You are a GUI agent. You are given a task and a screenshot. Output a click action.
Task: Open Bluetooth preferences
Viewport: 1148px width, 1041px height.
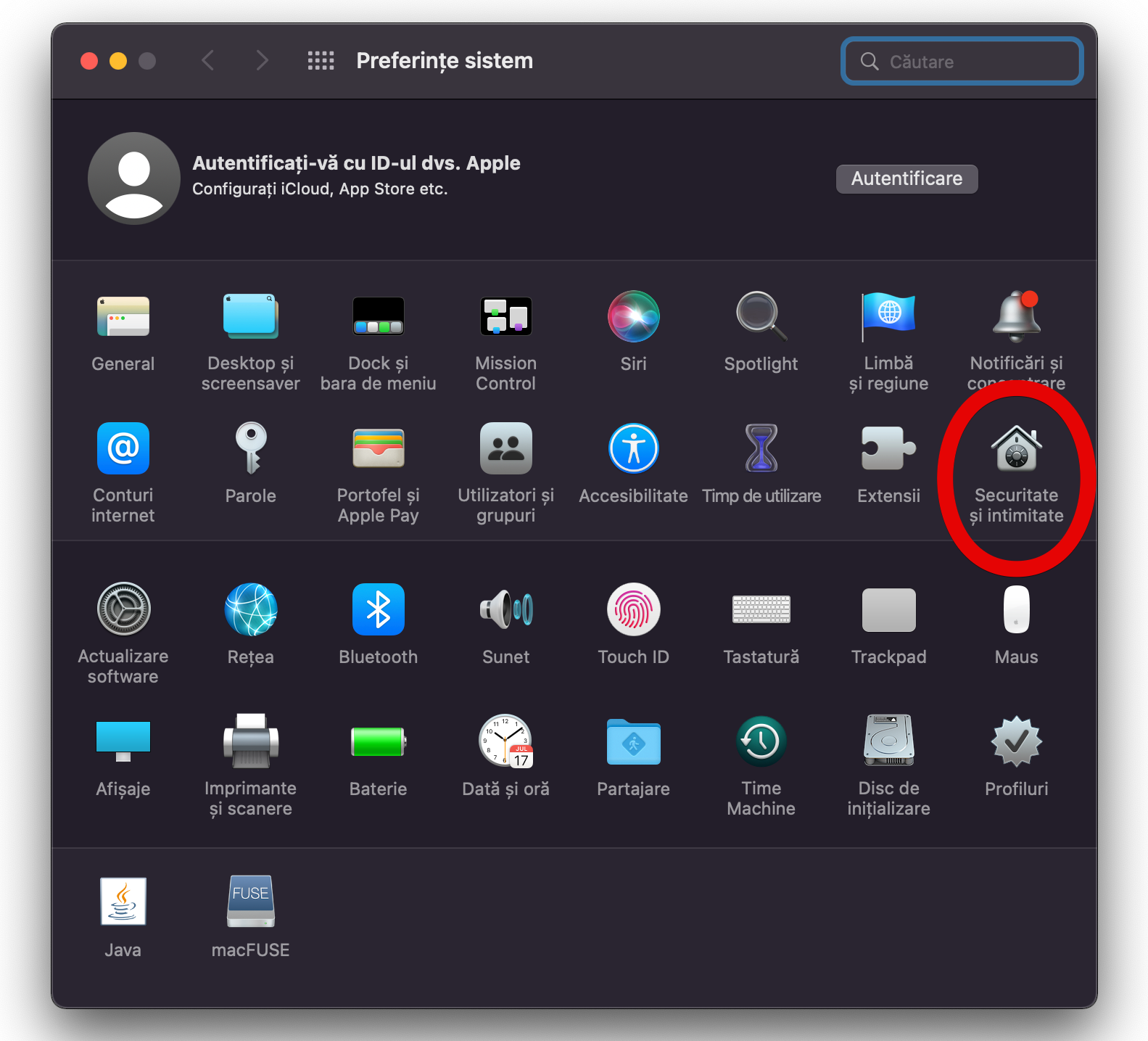pyautogui.click(x=378, y=609)
